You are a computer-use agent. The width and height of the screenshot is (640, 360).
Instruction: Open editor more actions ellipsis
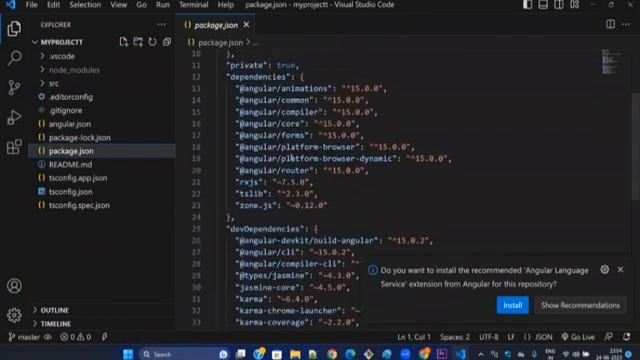point(626,24)
